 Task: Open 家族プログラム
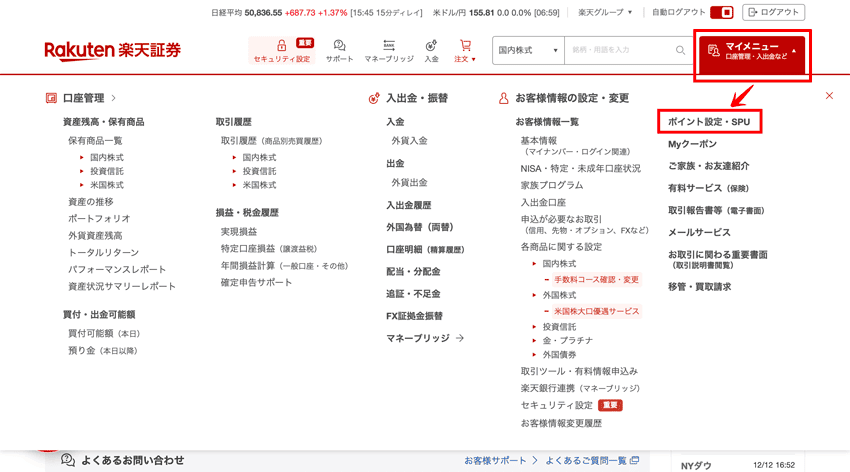point(552,185)
